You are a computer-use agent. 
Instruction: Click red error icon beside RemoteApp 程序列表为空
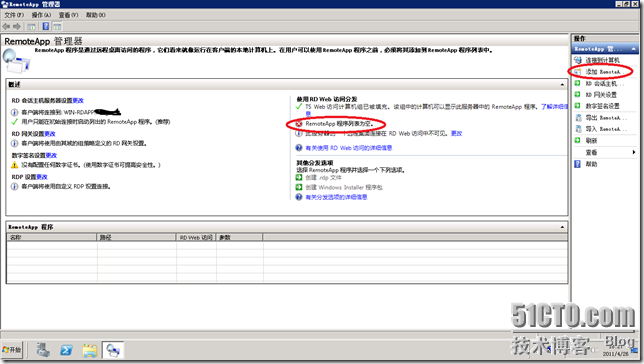point(299,124)
